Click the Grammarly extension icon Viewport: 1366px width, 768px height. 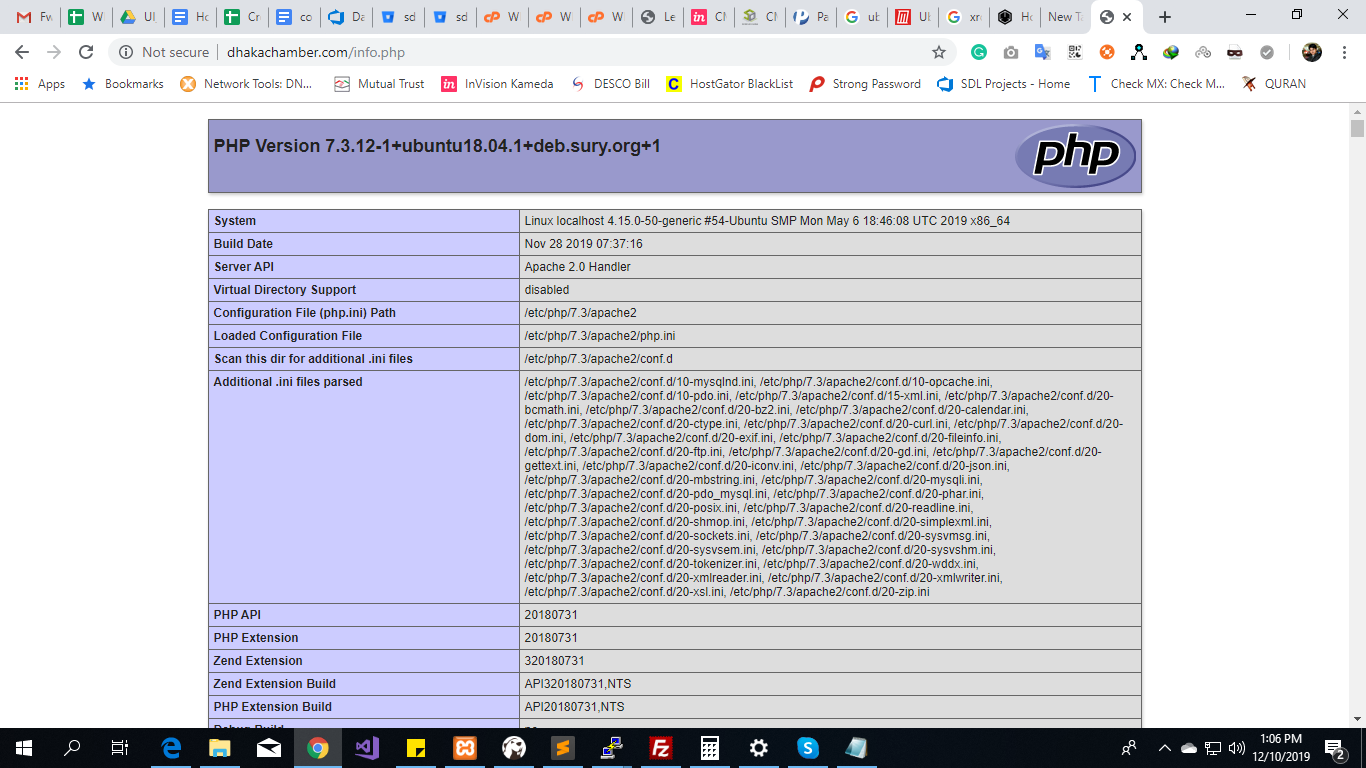979,52
